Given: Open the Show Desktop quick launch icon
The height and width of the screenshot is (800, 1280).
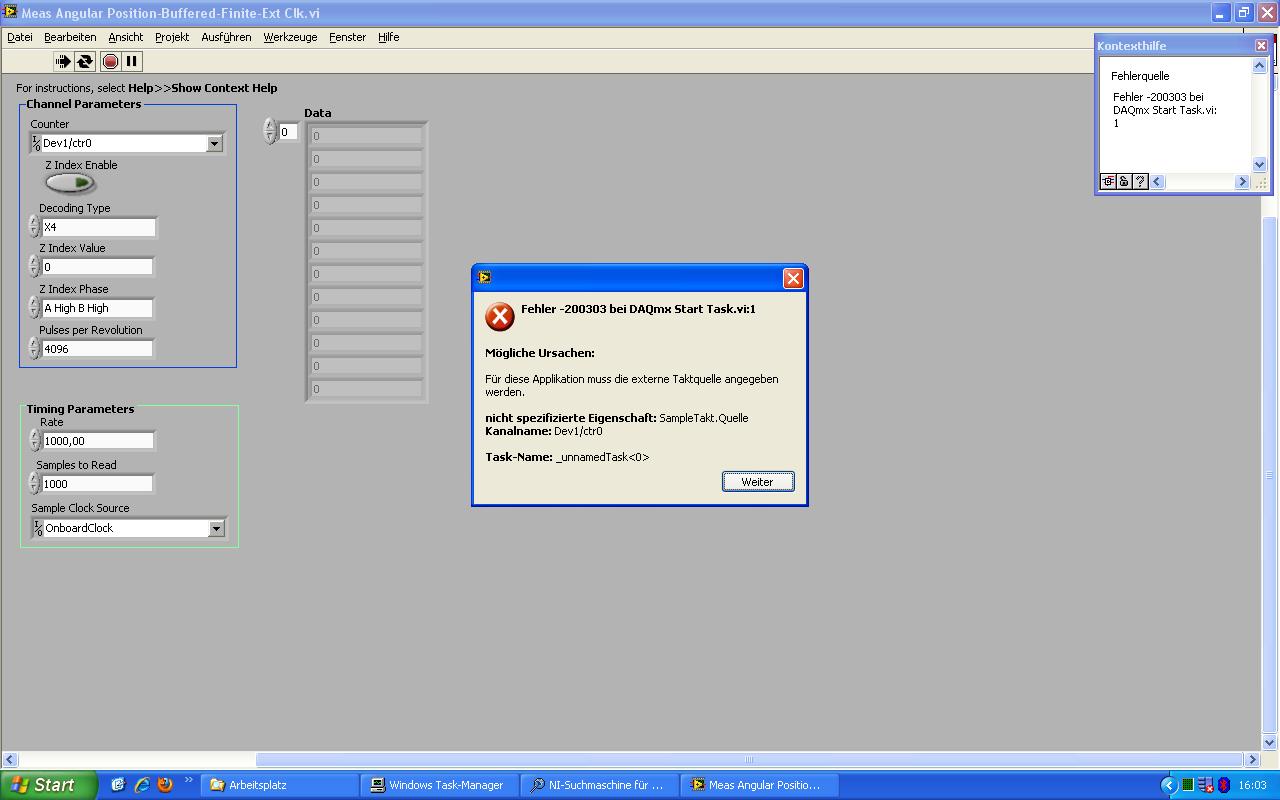Looking at the screenshot, I should [x=118, y=785].
